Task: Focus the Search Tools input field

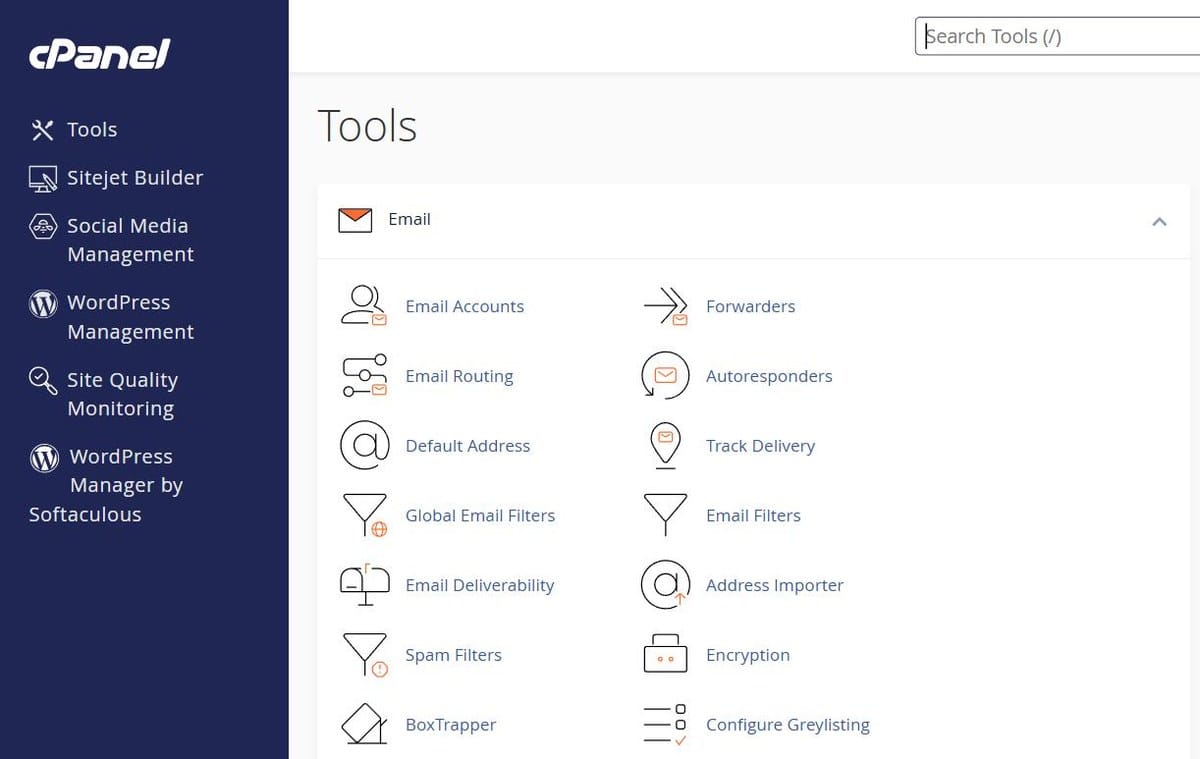Action: (1057, 36)
